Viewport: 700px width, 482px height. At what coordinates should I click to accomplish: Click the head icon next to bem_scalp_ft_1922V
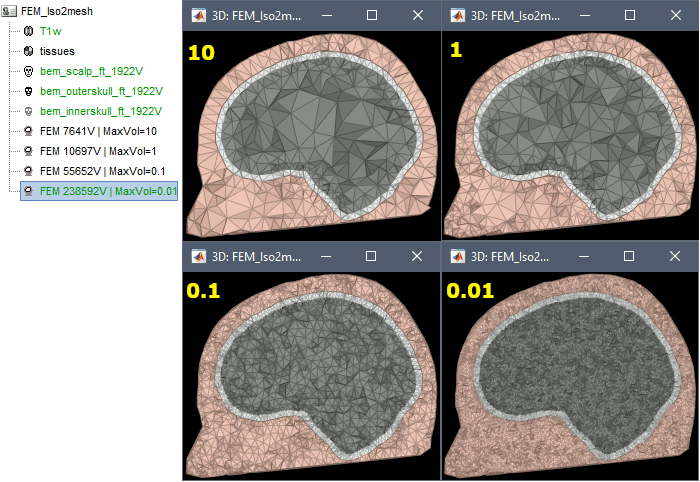coord(28,71)
